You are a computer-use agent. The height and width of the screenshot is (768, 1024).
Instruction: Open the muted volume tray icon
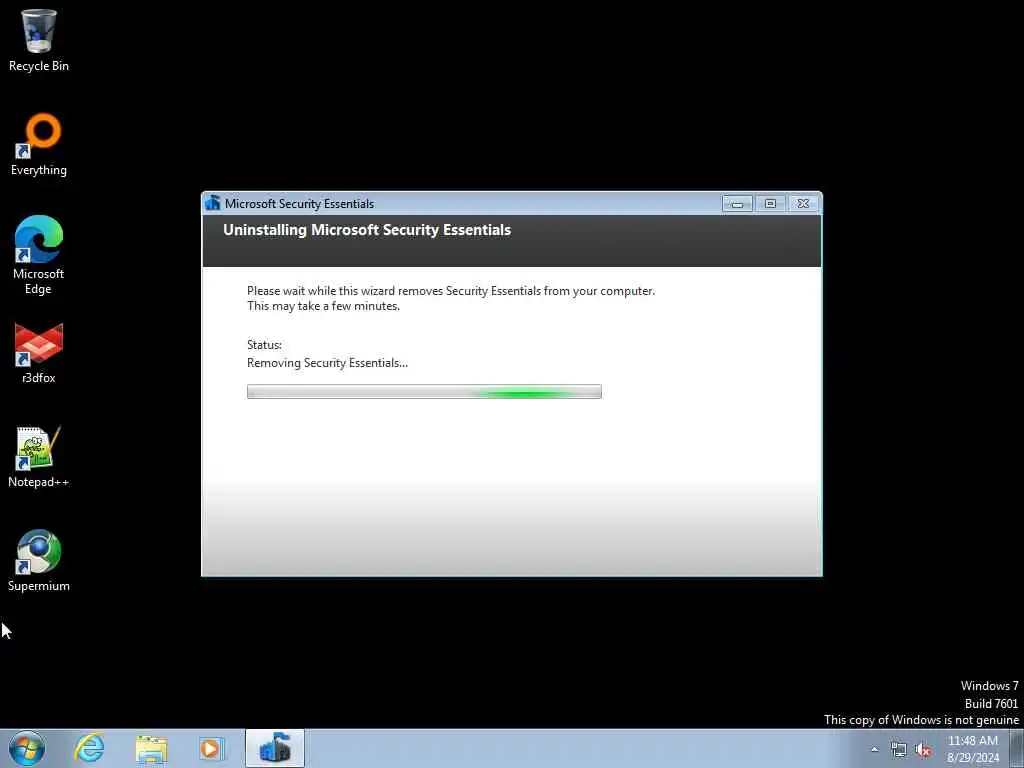point(923,750)
